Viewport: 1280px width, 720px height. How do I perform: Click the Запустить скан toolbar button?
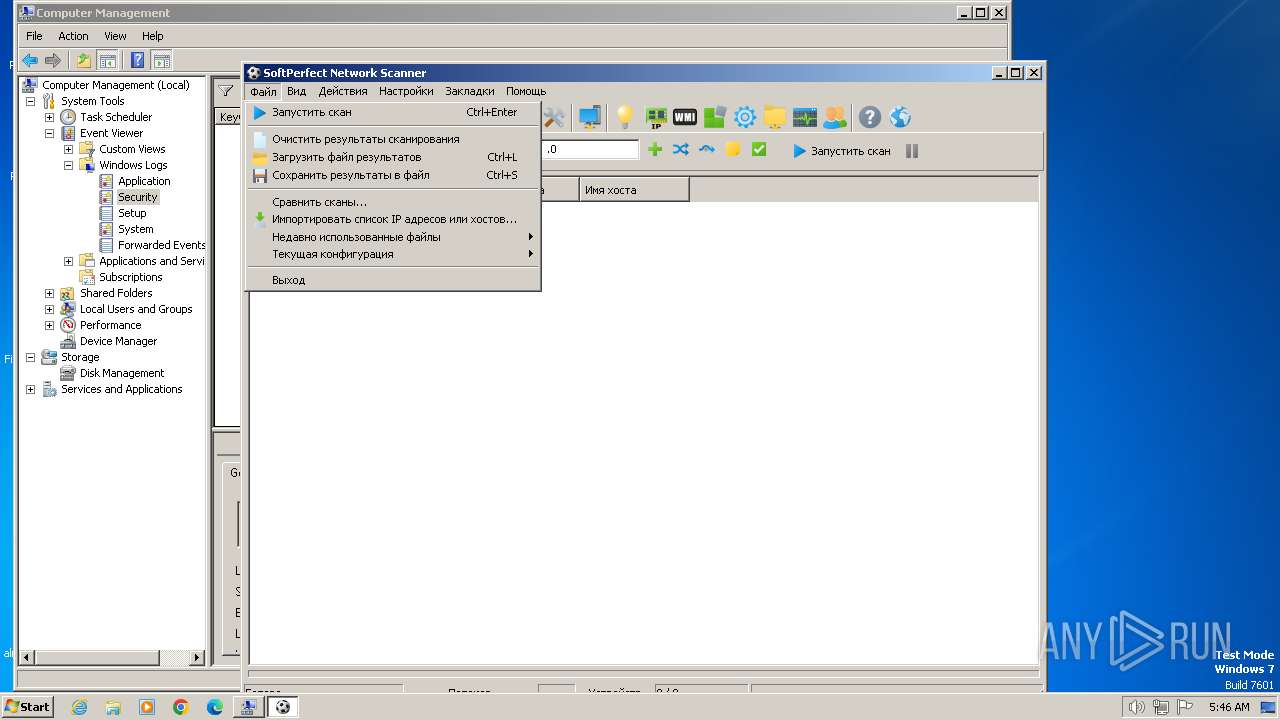pyautogui.click(x=842, y=151)
